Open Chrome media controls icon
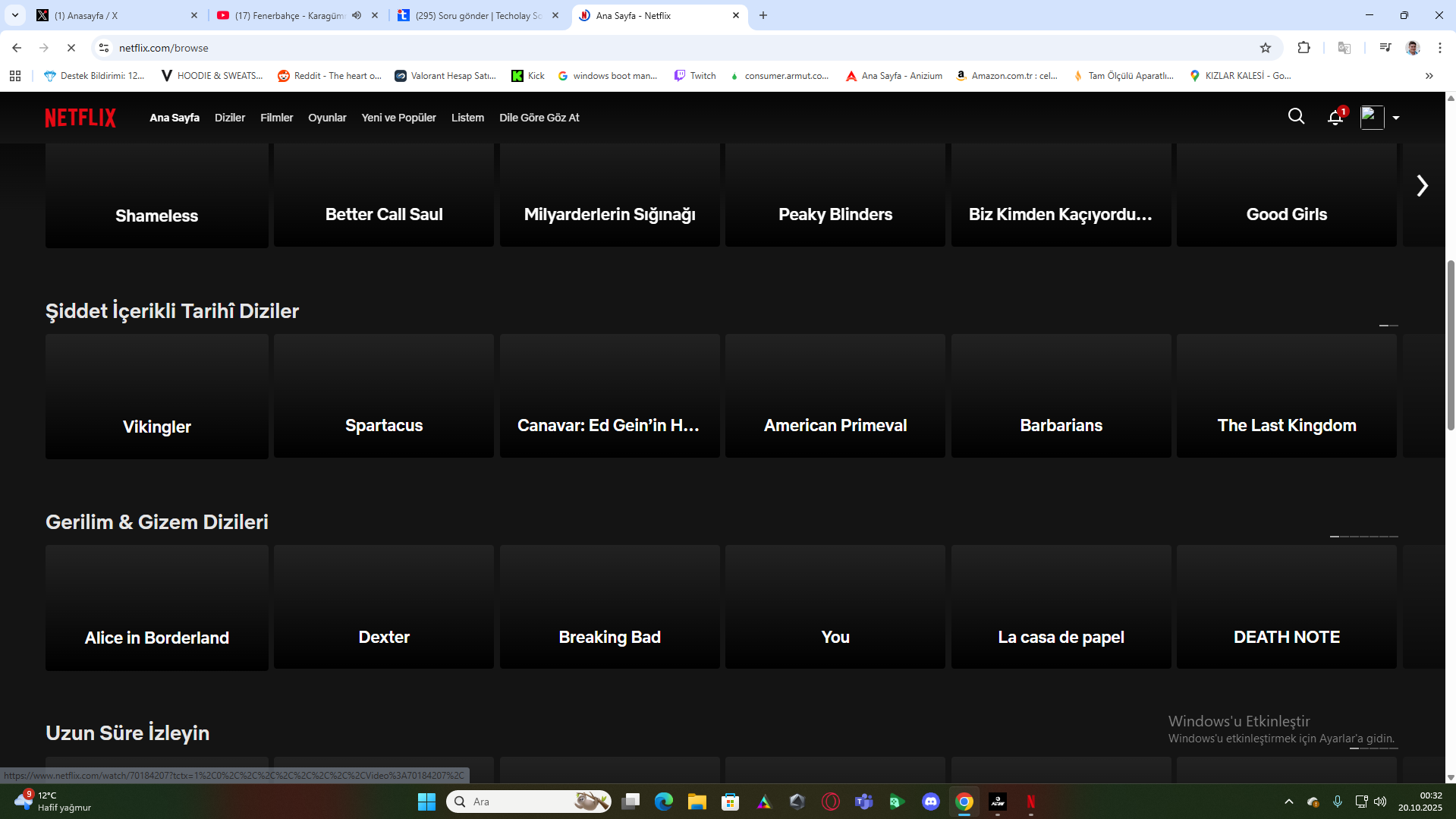The image size is (1456, 819). [1385, 48]
